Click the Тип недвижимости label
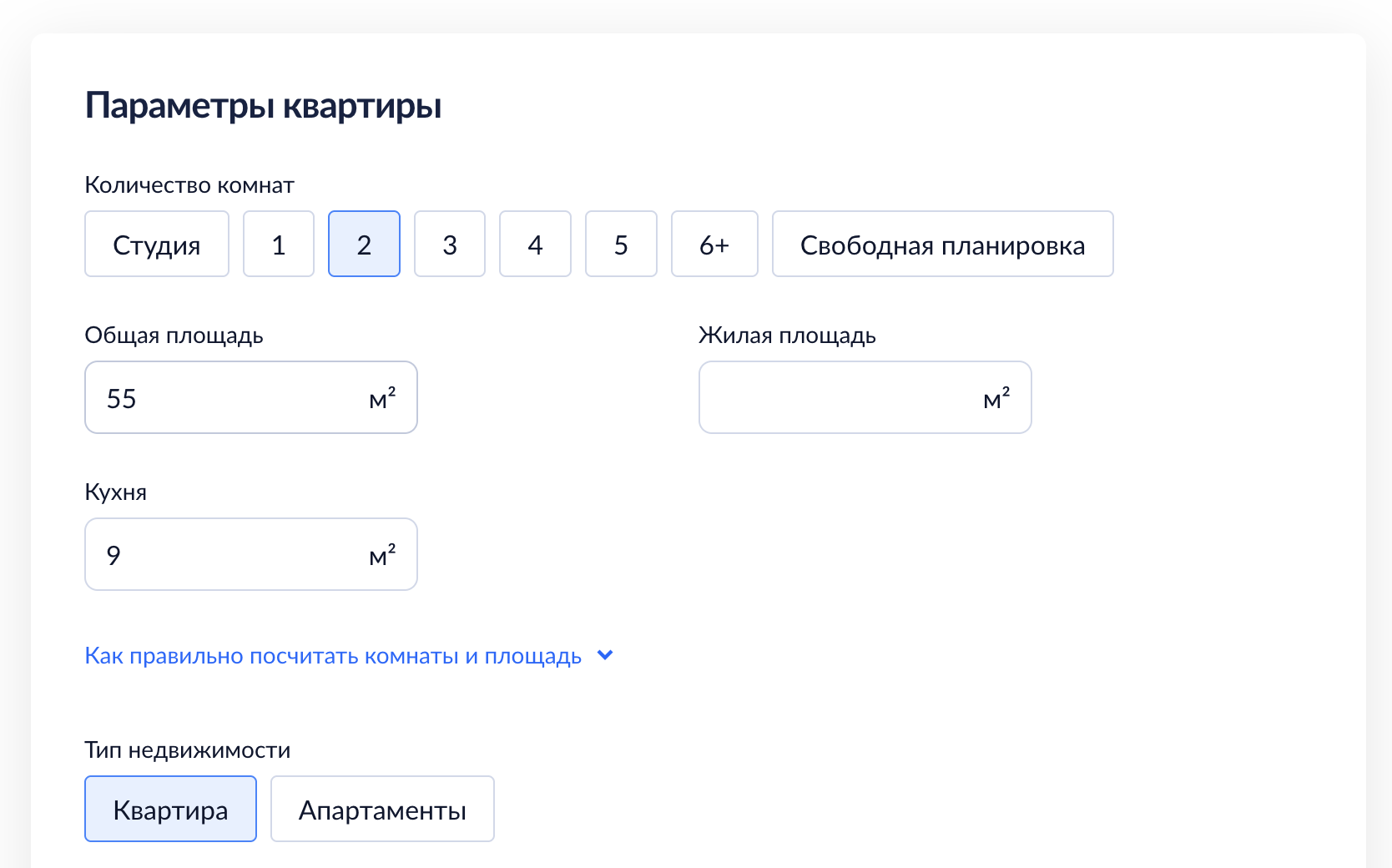1392x868 pixels. 188,750
